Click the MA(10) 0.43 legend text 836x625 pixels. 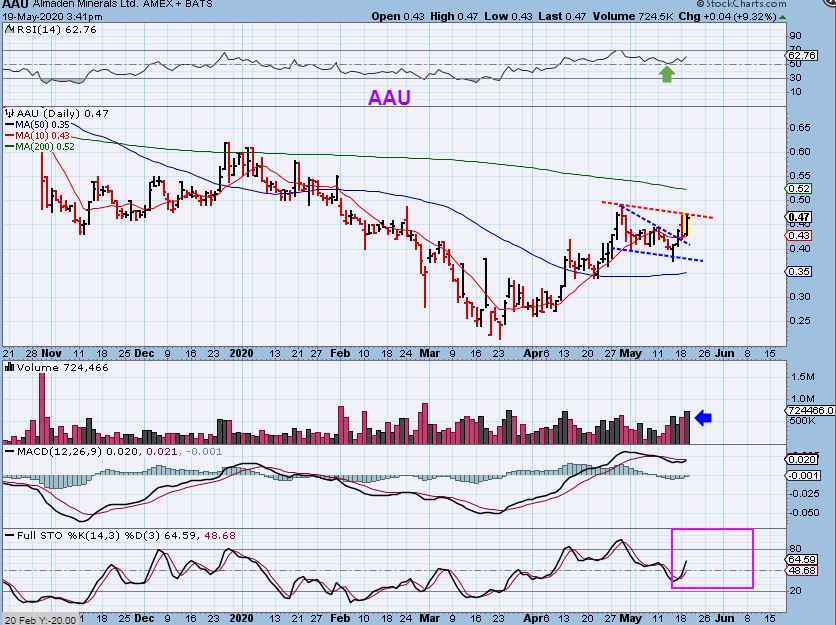[42, 135]
